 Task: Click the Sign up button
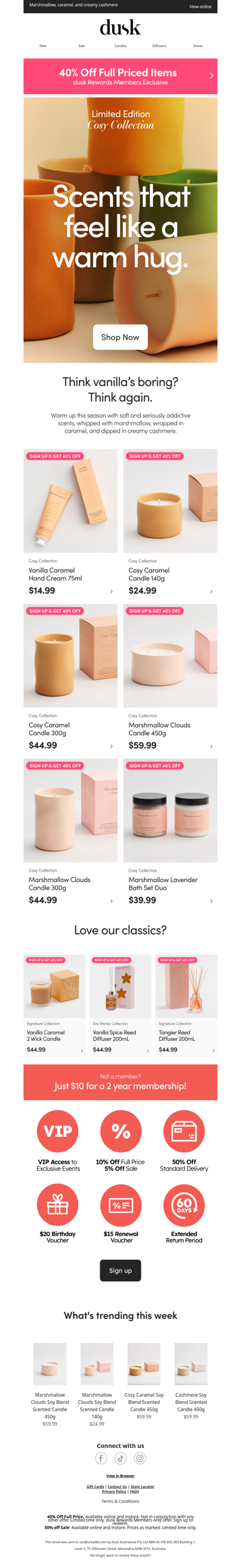[x=120, y=1271]
